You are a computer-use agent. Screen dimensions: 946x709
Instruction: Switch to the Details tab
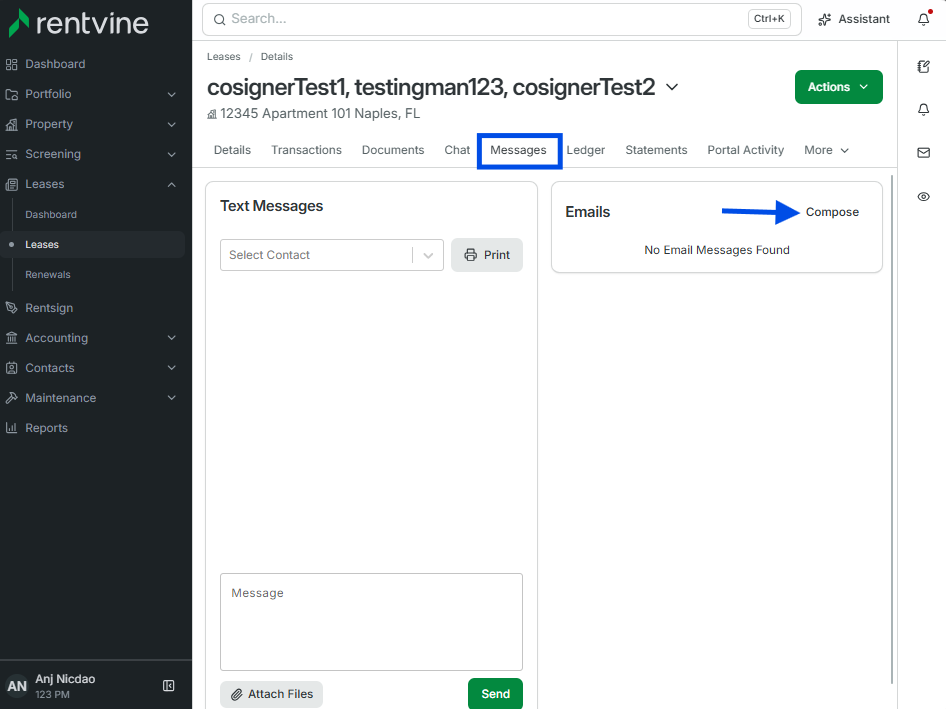[x=232, y=150]
